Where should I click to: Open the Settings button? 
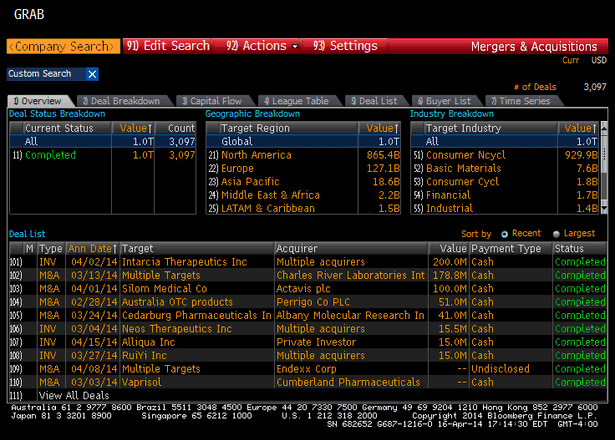tap(344, 46)
